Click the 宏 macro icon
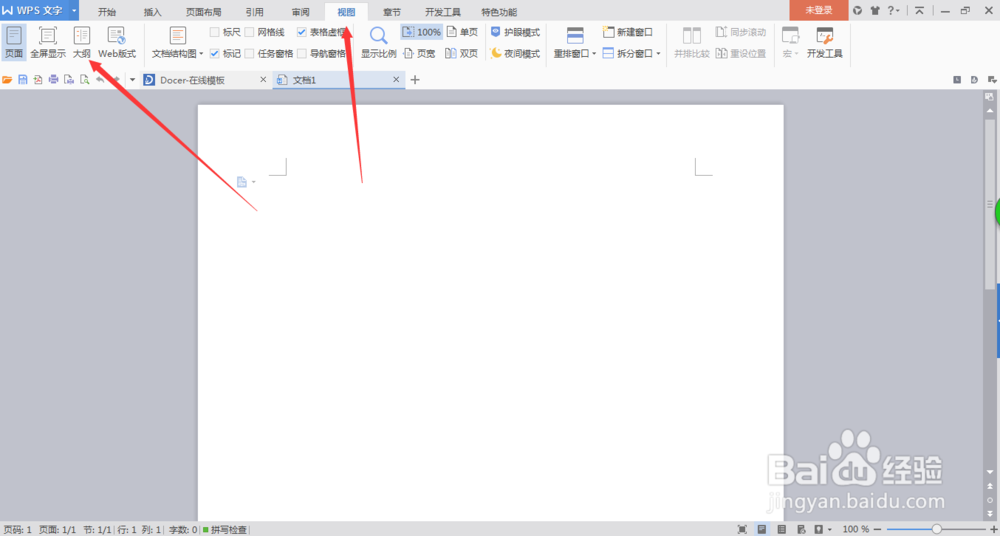Image resolution: width=1000 pixels, height=536 pixels. tap(790, 36)
